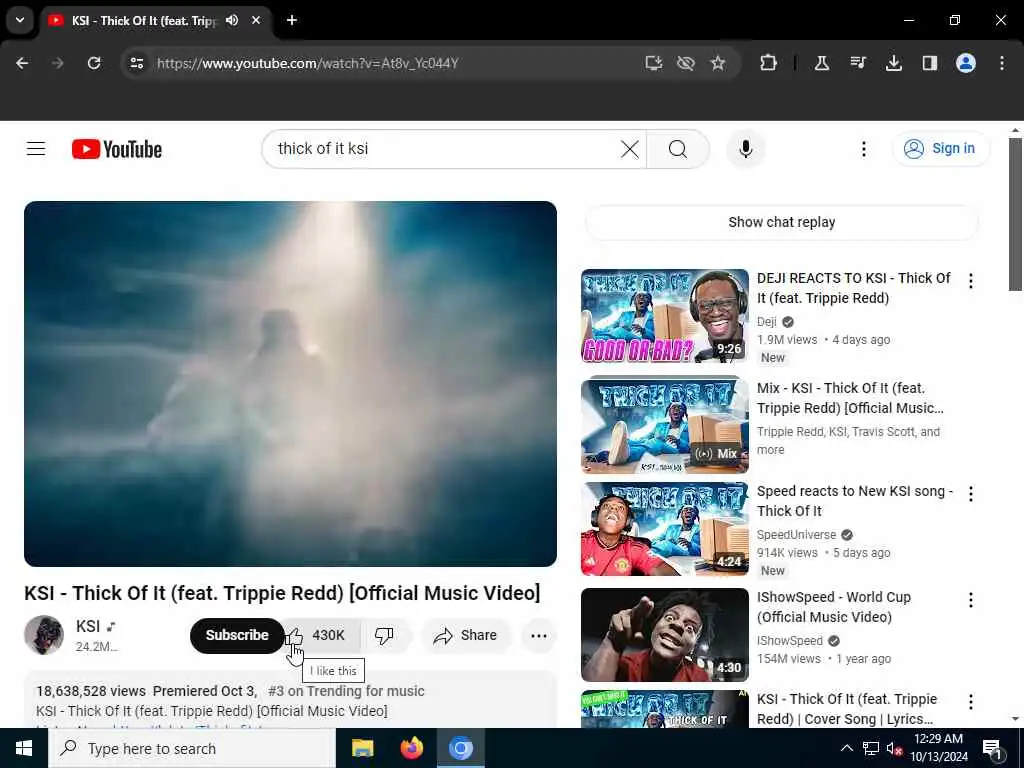Open Chrome three-dot main menu
This screenshot has height=768, width=1024.
[x=1002, y=63]
